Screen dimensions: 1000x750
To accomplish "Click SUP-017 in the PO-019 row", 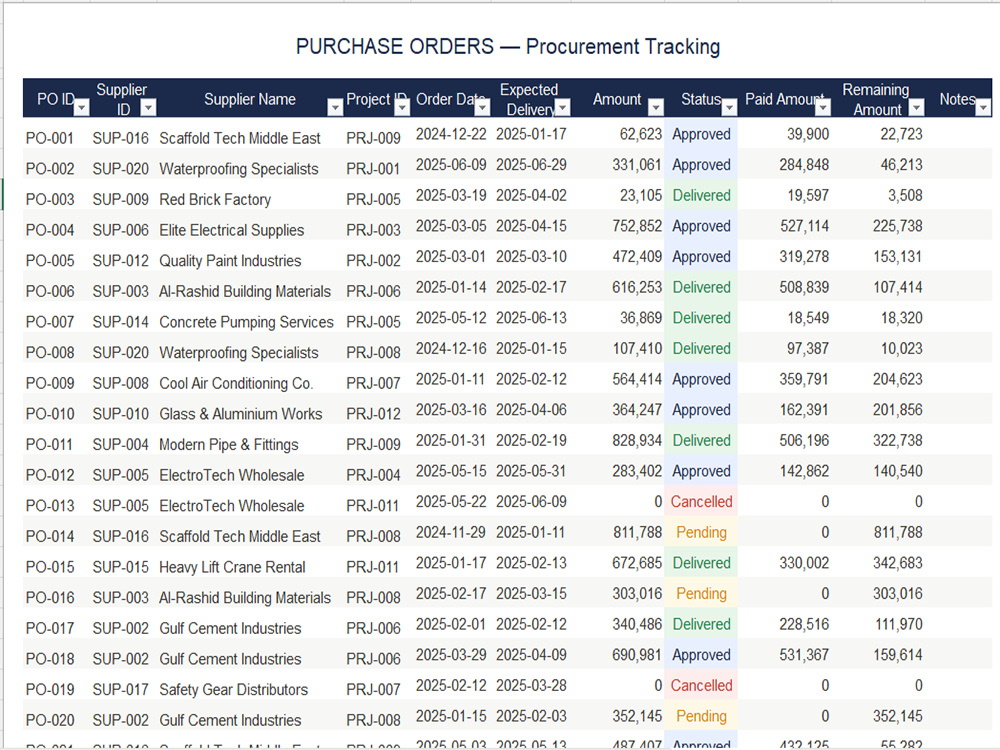I will pyautogui.click(x=121, y=689).
